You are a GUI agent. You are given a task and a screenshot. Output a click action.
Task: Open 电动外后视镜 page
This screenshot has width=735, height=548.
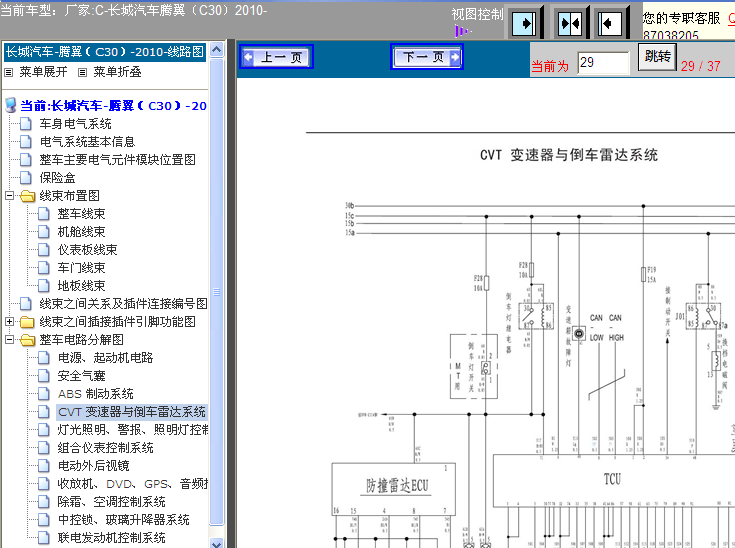coord(93,465)
